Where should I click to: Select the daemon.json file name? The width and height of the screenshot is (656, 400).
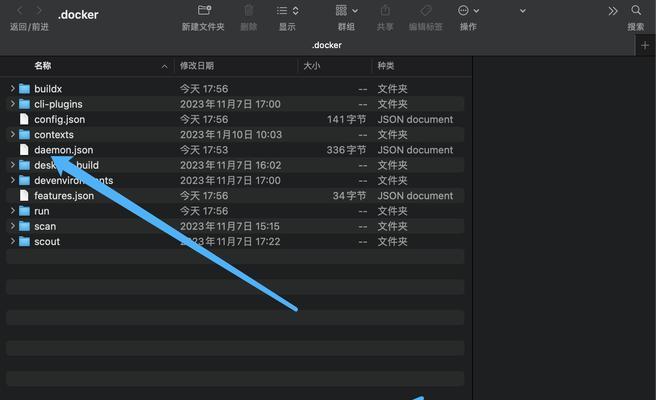coord(64,150)
